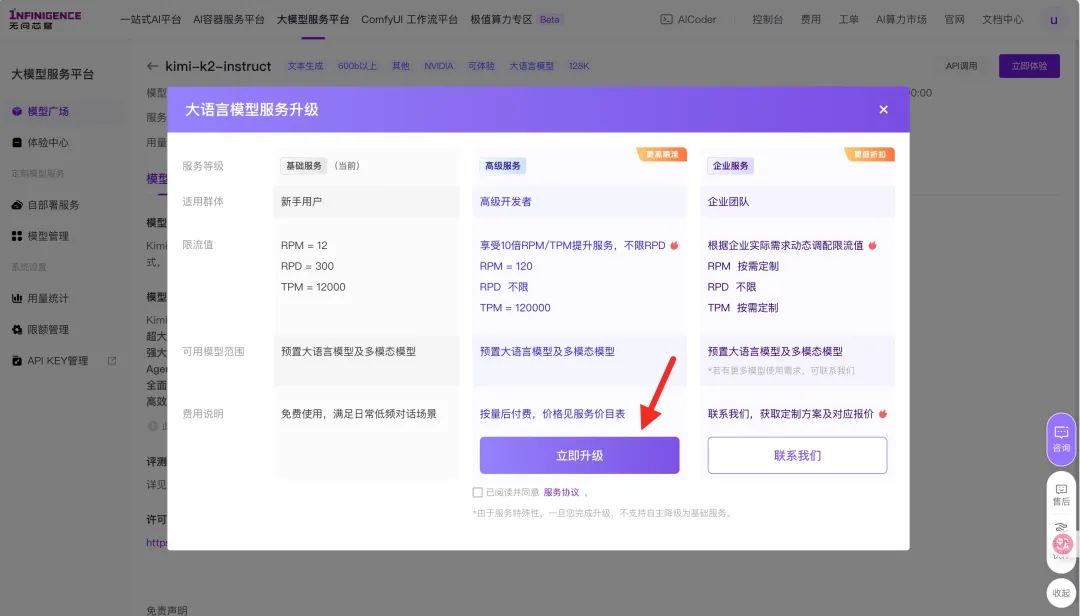Viewport: 1080px width, 616px height.
Task: Click the "RPM = 12" value
Action: (x=304, y=245)
